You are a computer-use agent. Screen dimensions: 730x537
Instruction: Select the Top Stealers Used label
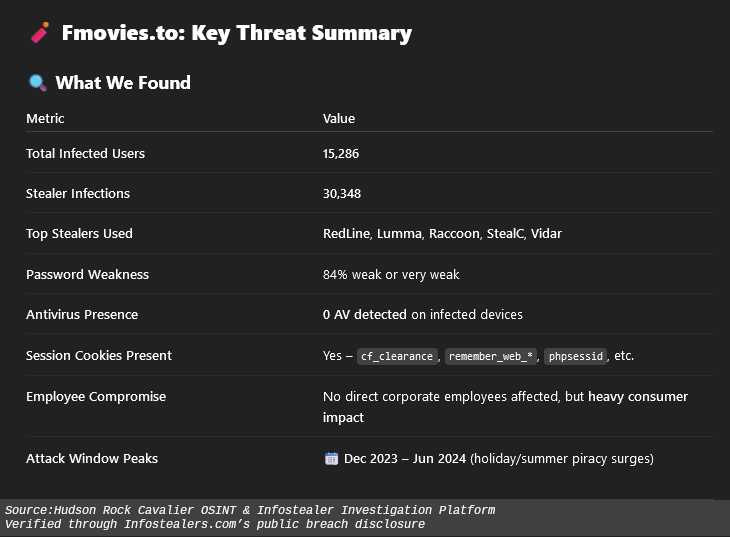[79, 233]
